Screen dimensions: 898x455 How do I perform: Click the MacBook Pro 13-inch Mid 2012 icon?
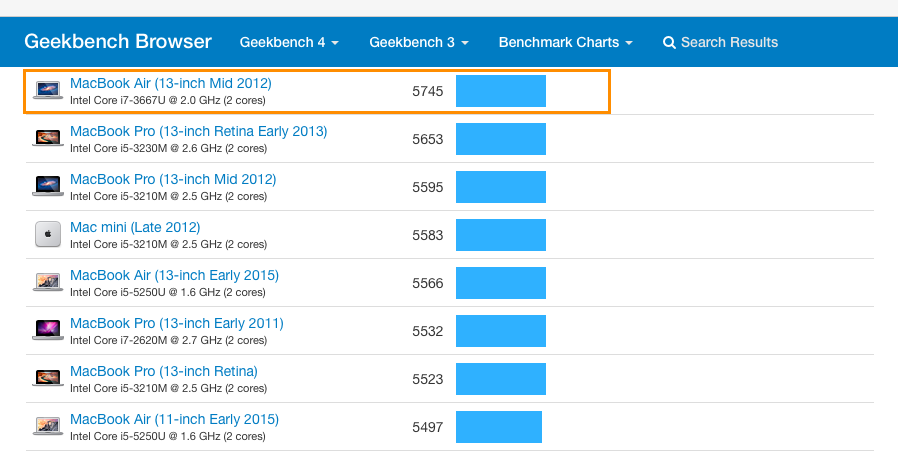coord(48,186)
